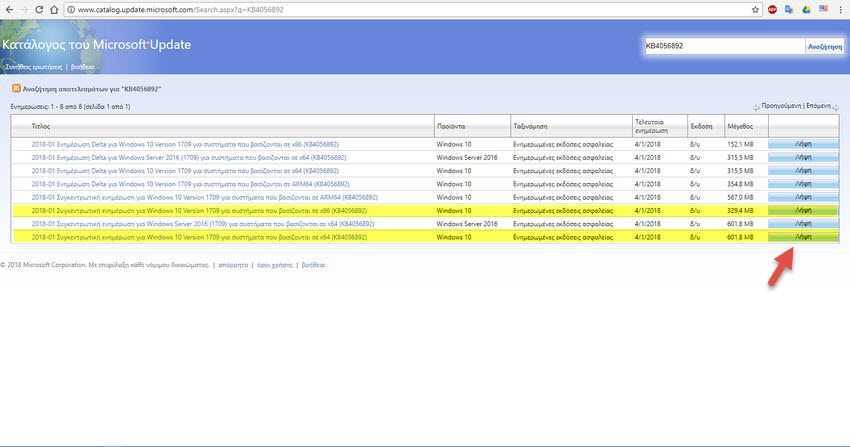This screenshot has height=447, width=850.
Task: Click the βοήθεια footer link
Action: 313,265
